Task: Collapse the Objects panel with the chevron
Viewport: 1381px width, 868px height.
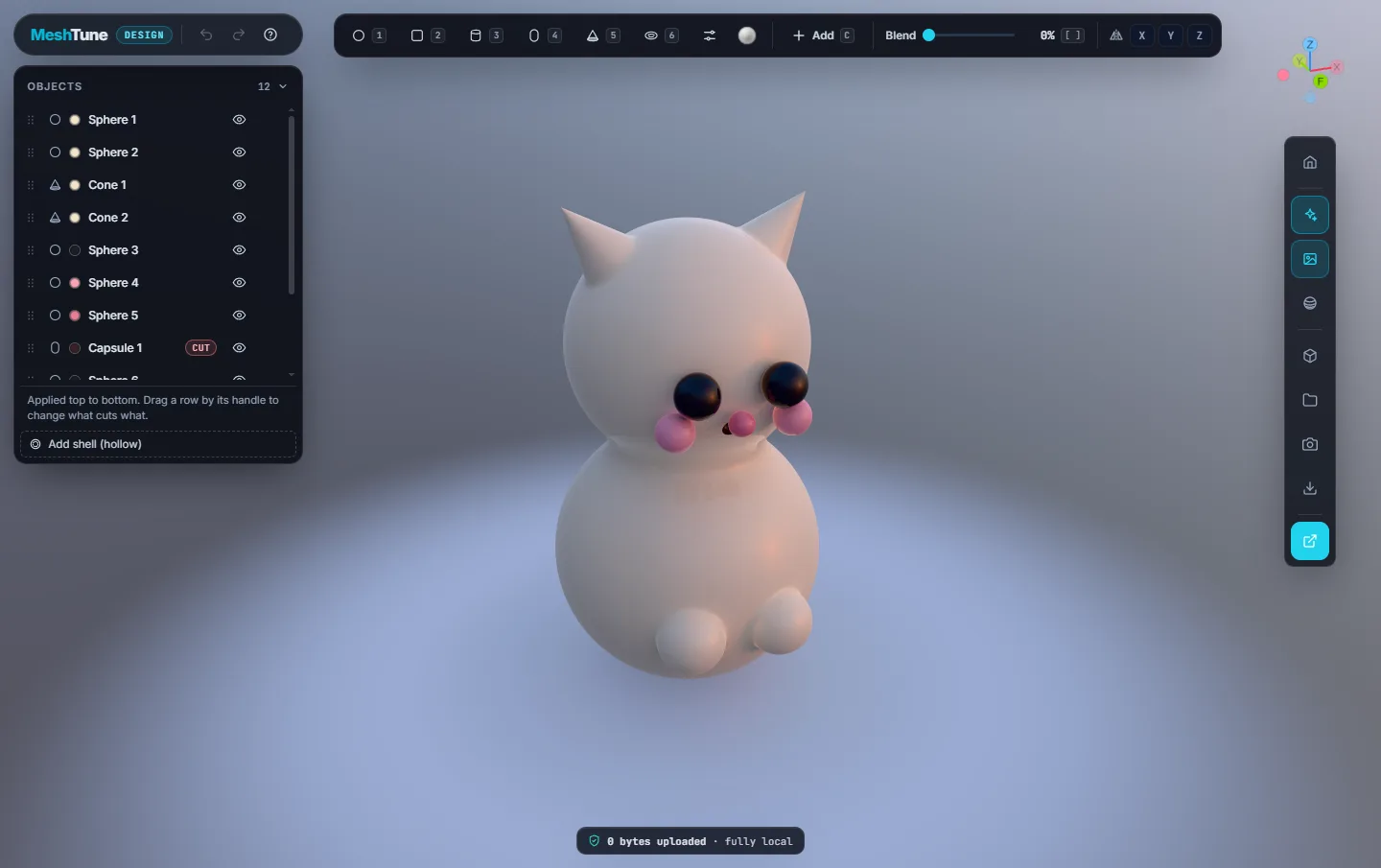Action: click(x=283, y=86)
